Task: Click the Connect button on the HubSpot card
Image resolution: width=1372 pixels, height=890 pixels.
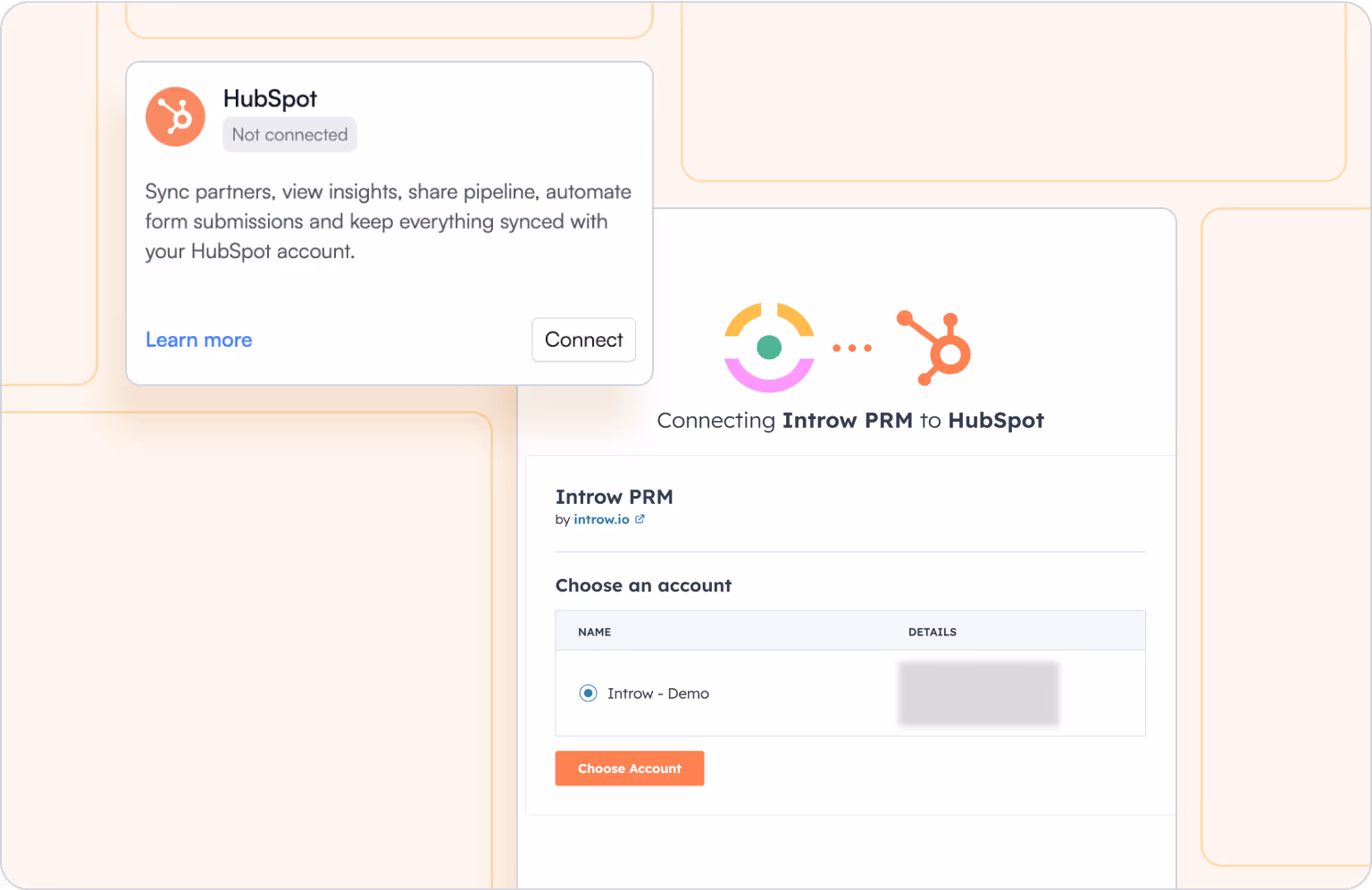Action: pyautogui.click(x=584, y=340)
